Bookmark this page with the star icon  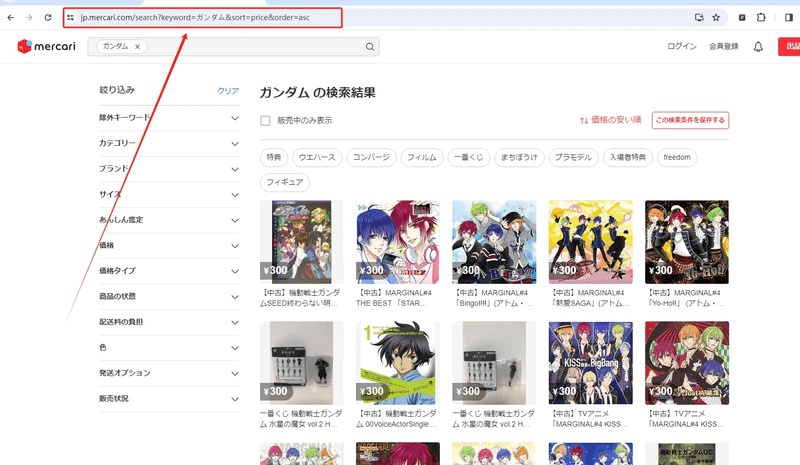(x=716, y=17)
